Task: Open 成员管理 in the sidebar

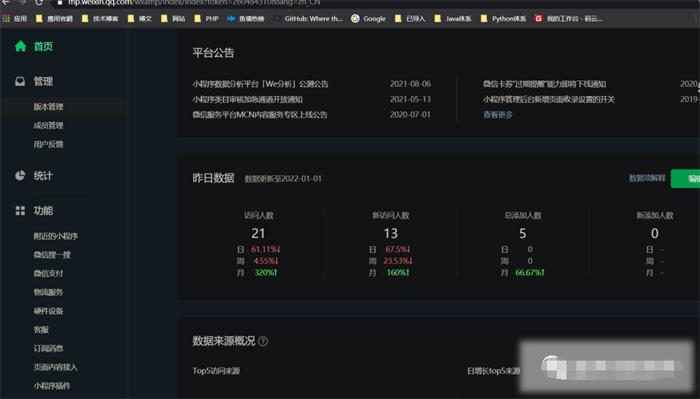Action: (48, 125)
